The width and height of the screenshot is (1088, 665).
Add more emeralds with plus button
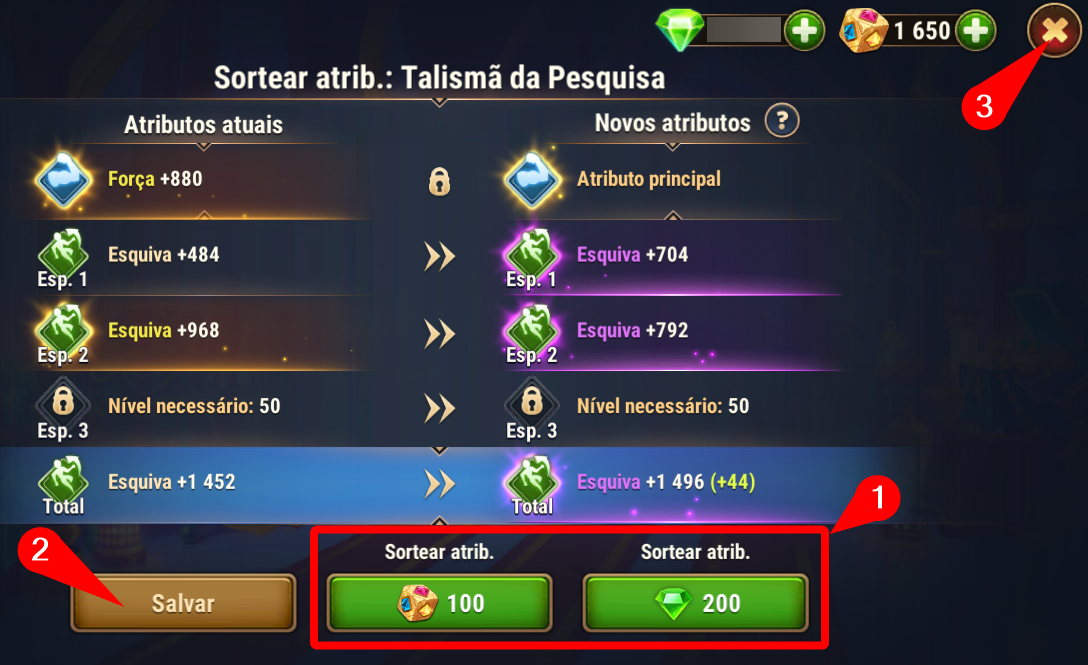click(x=804, y=31)
